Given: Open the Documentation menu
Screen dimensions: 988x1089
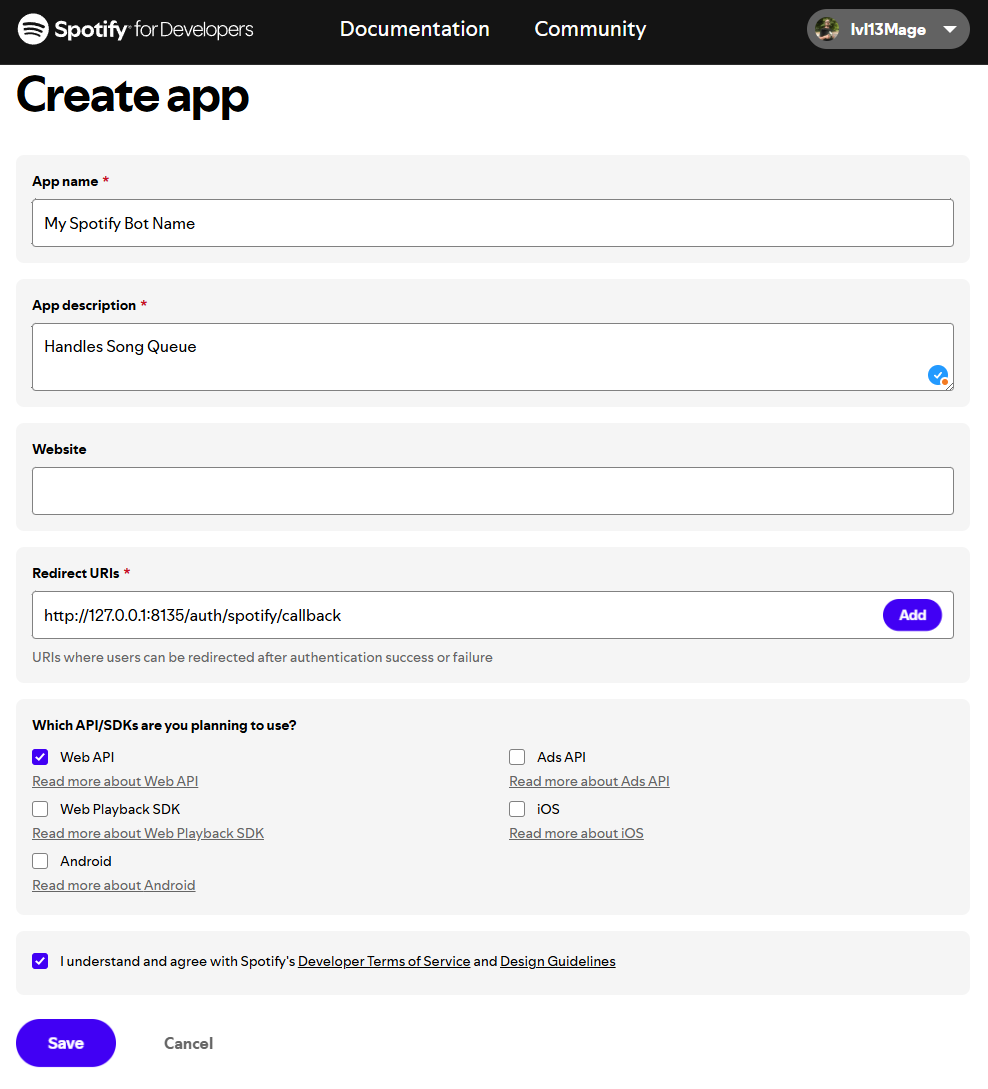Looking at the screenshot, I should pyautogui.click(x=415, y=29).
